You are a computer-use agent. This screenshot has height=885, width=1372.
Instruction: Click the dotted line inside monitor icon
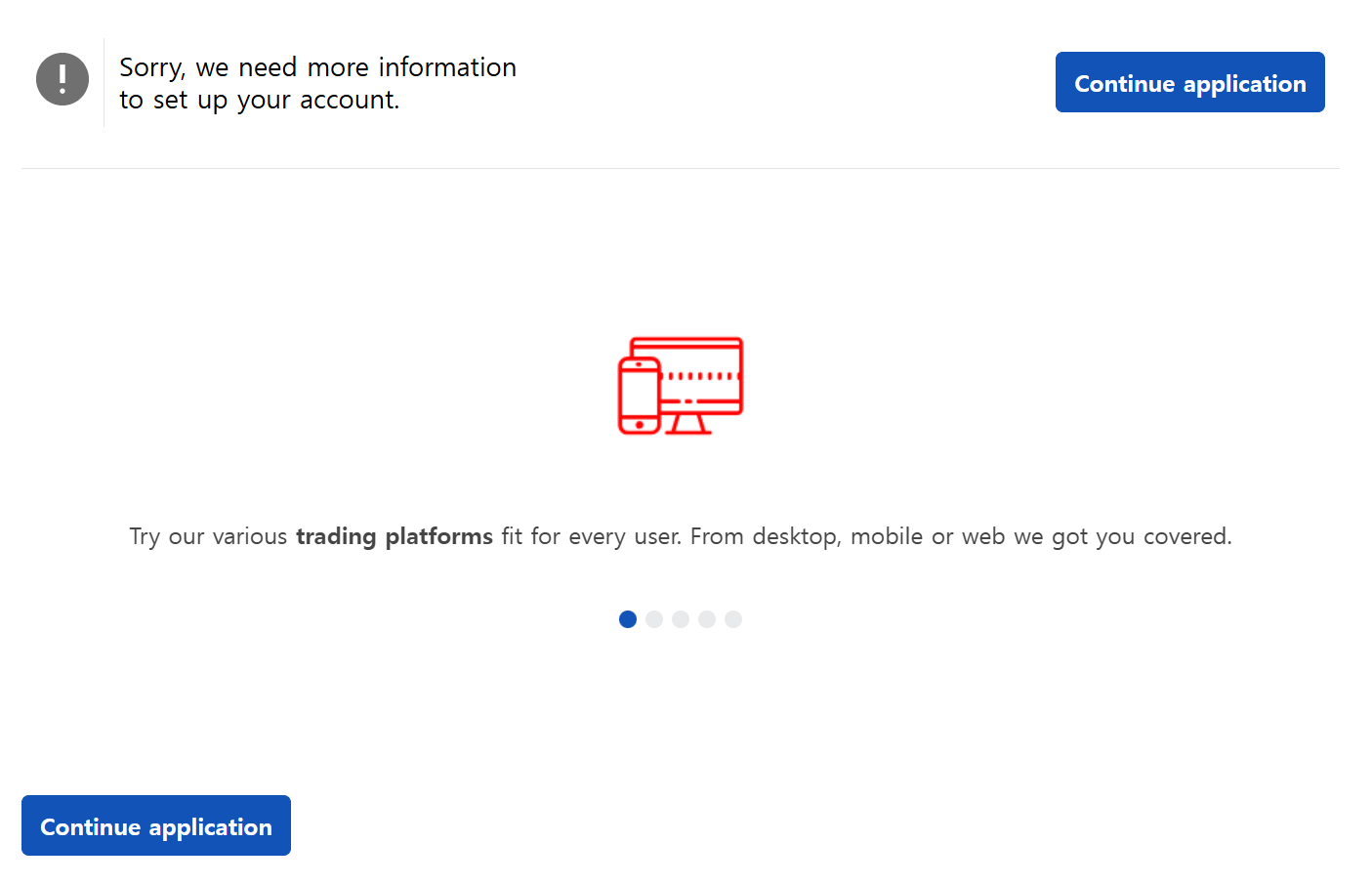pyautogui.click(x=702, y=376)
